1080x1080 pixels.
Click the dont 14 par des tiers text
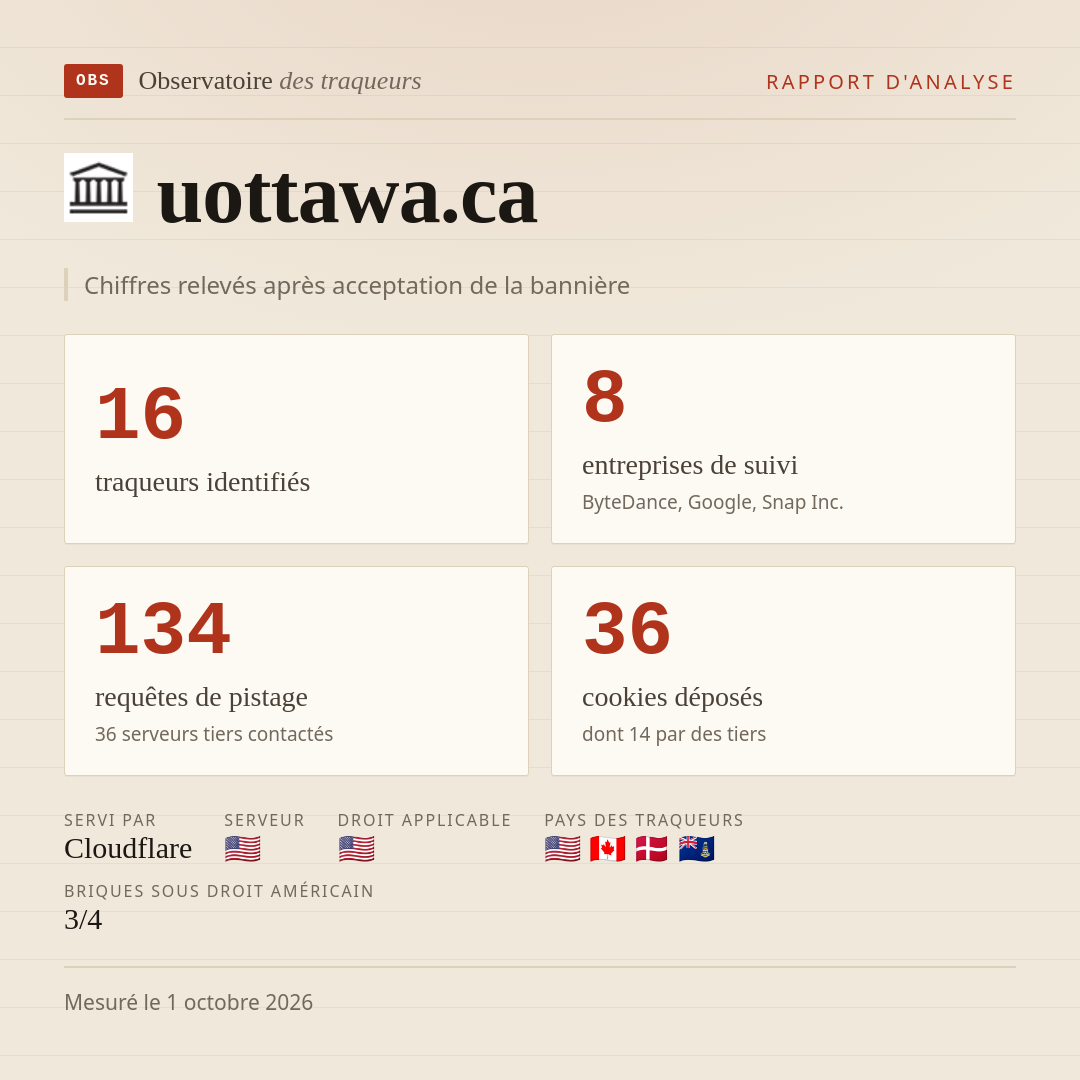(x=674, y=734)
